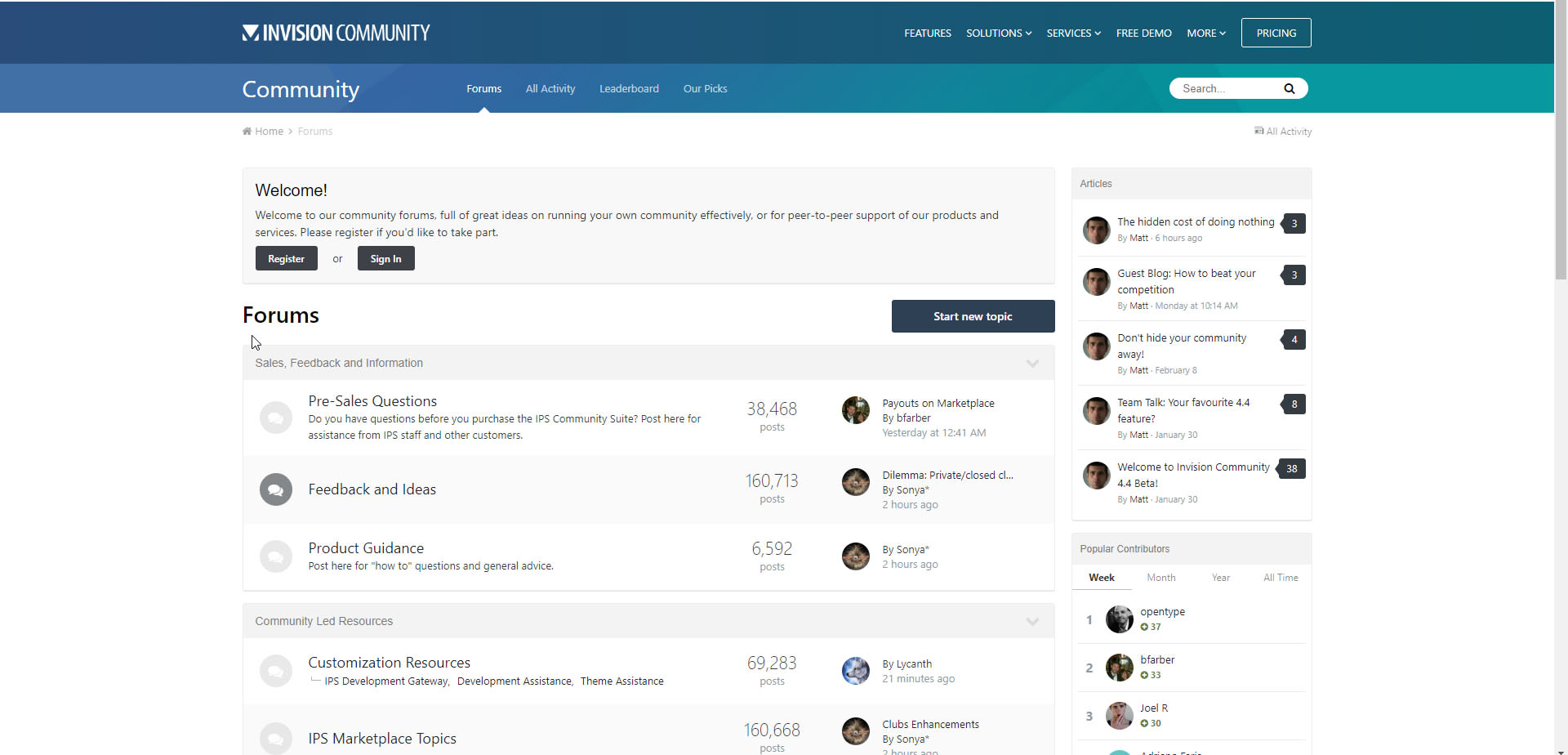
Task: Click the Sign In button
Action: pos(385,259)
